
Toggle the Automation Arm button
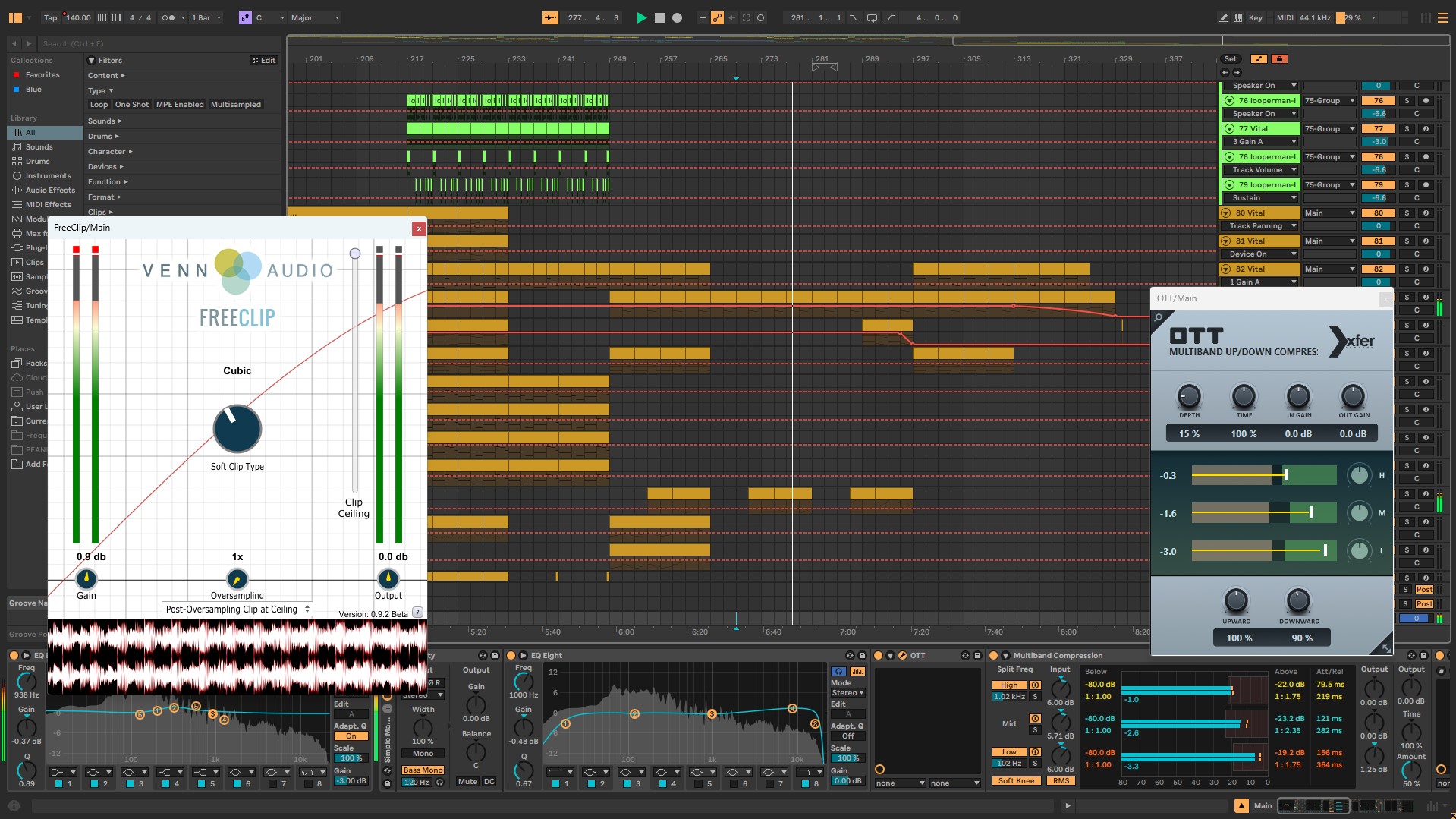717,17
